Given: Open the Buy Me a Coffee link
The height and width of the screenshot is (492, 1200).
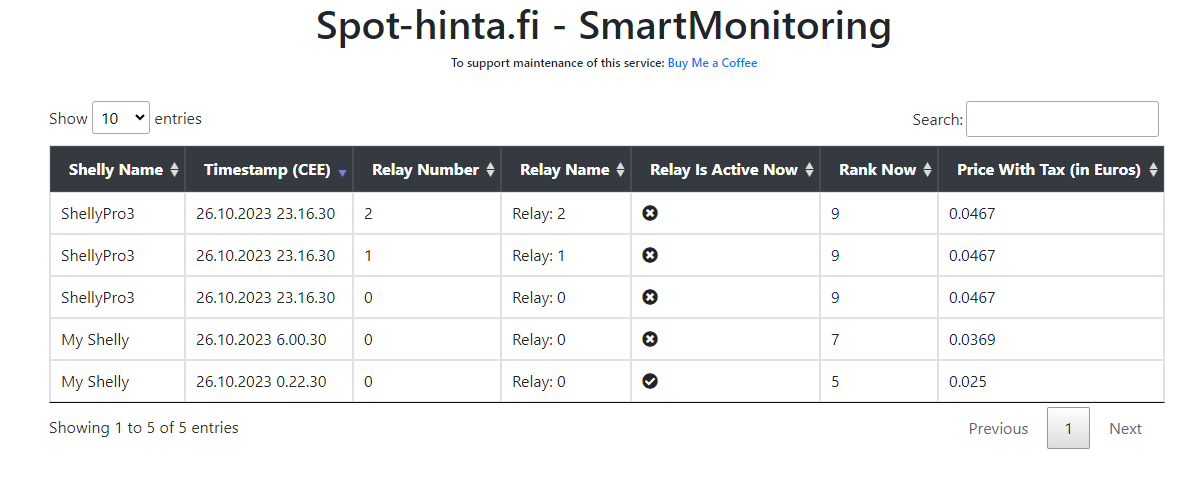Looking at the screenshot, I should (712, 63).
